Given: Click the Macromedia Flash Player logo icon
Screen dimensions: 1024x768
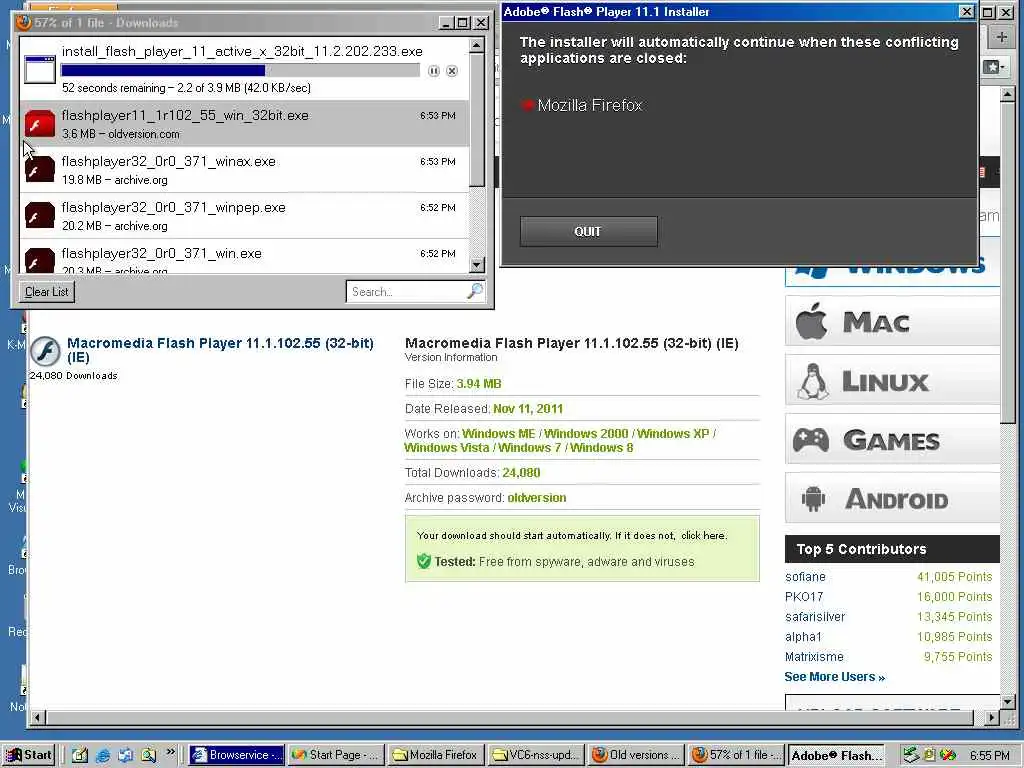Looking at the screenshot, I should click(x=46, y=351).
